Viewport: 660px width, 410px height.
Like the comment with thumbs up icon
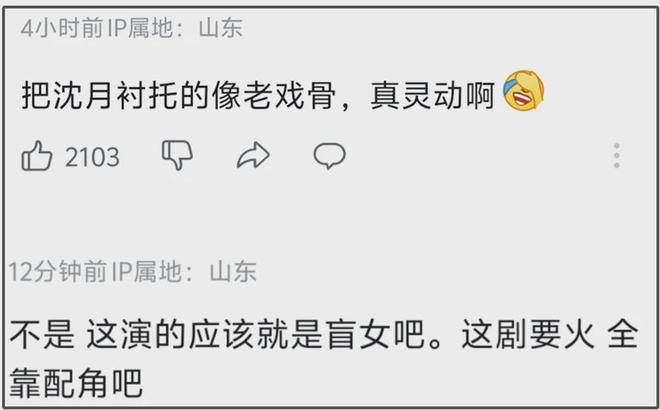(37, 156)
